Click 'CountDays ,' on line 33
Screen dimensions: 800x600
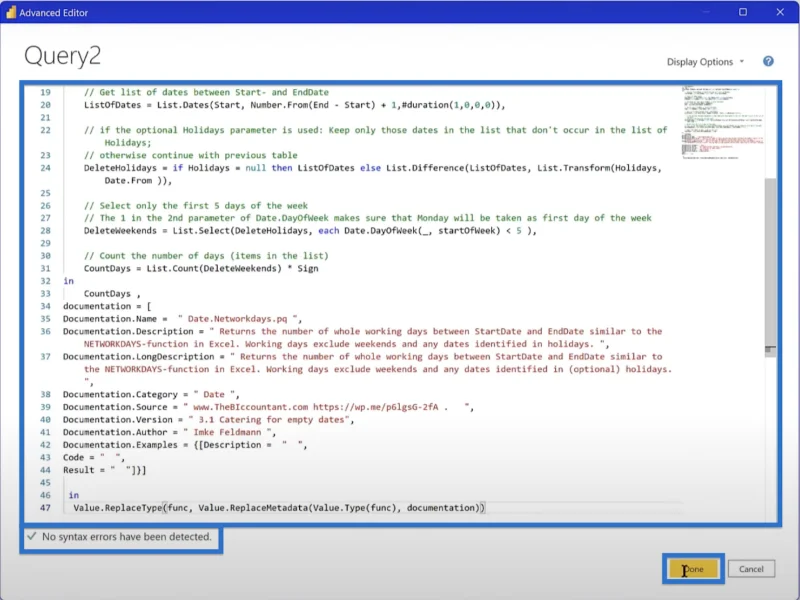coord(112,293)
